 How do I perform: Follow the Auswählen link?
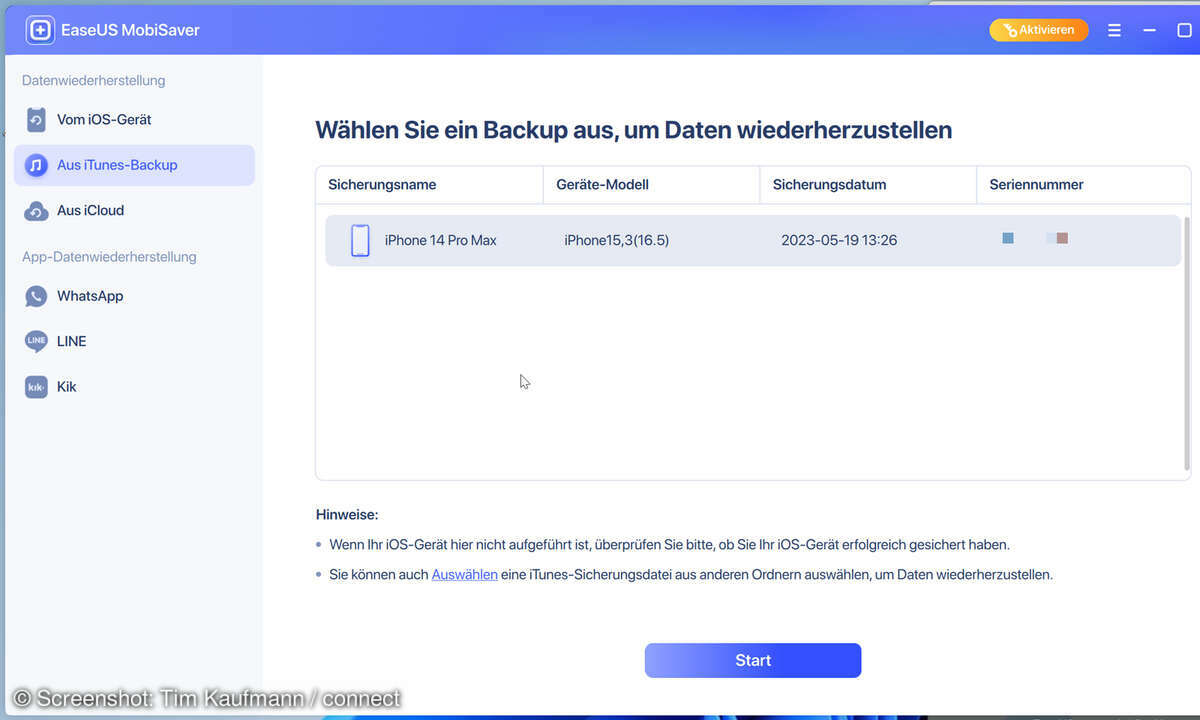[x=464, y=575]
